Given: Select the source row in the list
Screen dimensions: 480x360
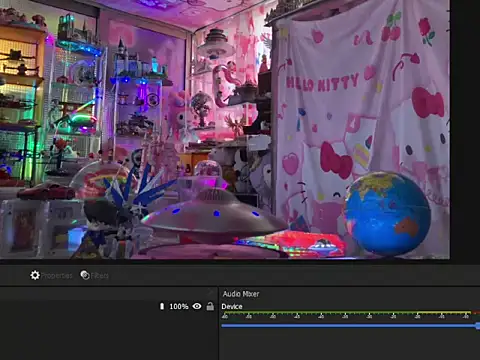Looking at the screenshot, I should tap(109, 306).
